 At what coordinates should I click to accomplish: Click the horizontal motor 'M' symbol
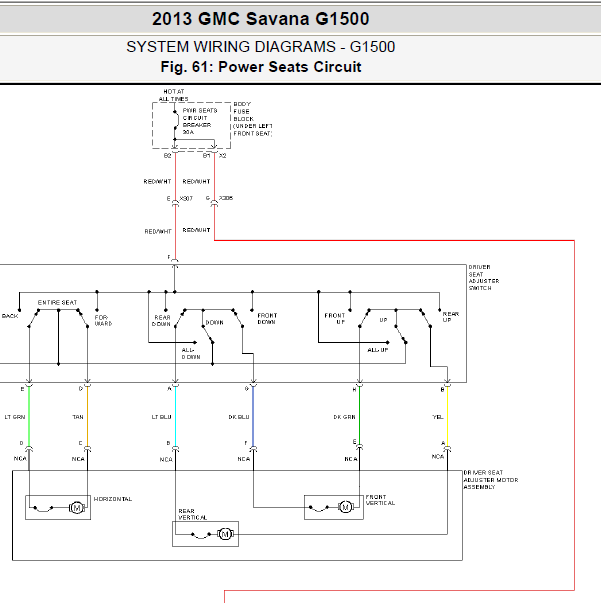point(77,508)
